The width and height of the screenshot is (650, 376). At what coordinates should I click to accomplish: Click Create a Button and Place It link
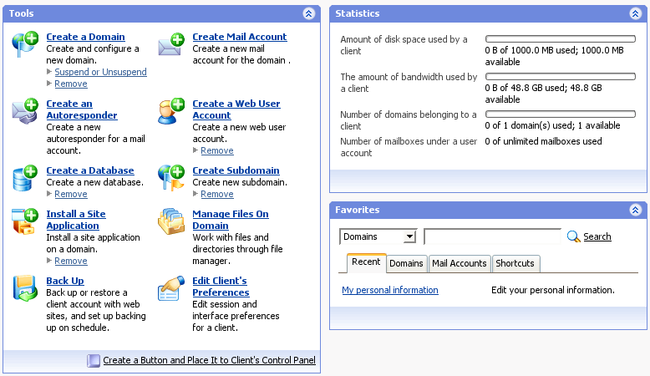(209, 360)
